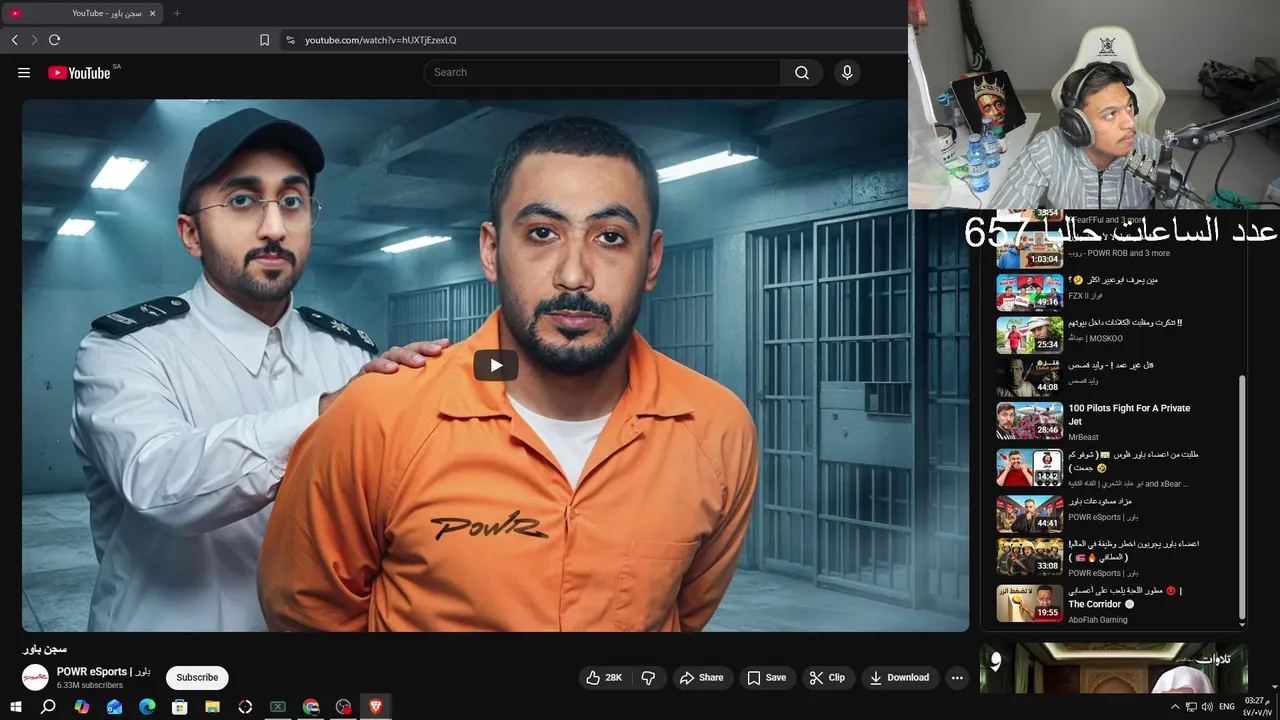Share the video using the Share button

click(x=701, y=678)
